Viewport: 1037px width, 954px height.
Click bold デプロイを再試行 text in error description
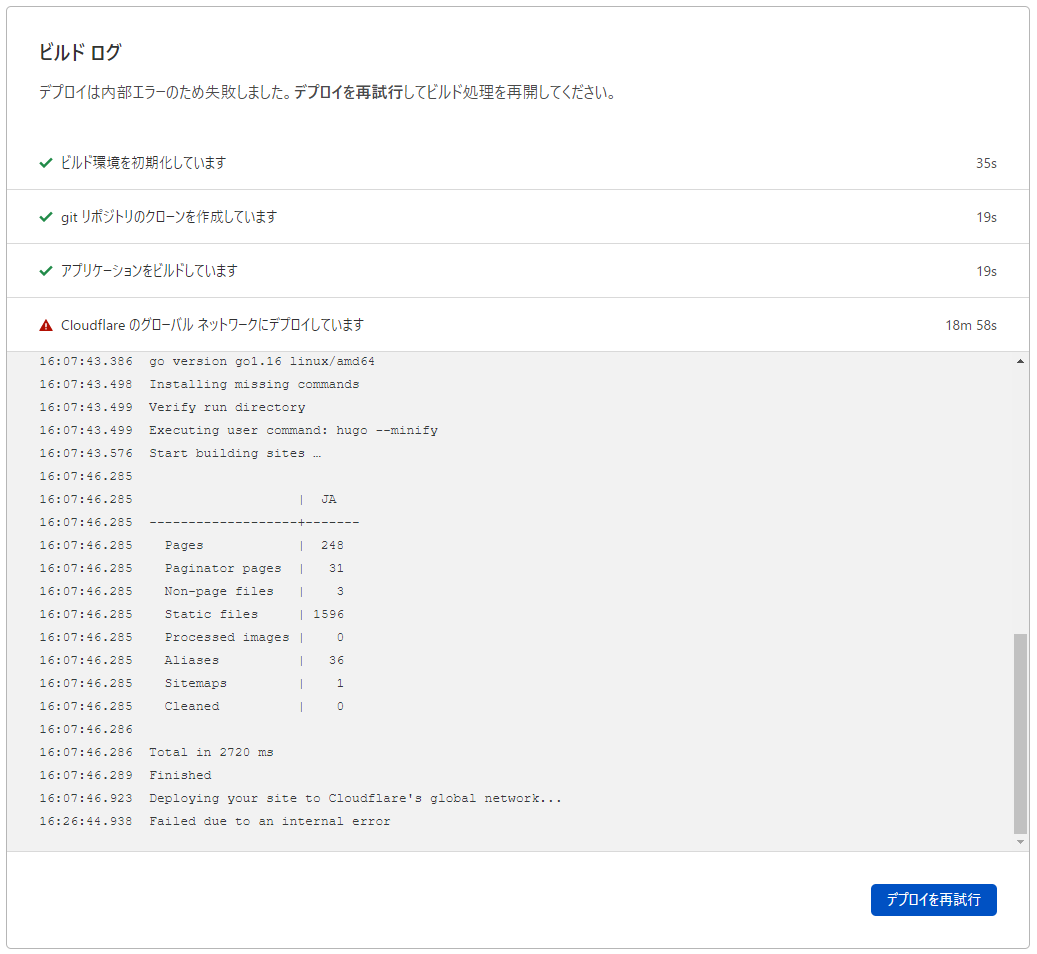[x=348, y=93]
